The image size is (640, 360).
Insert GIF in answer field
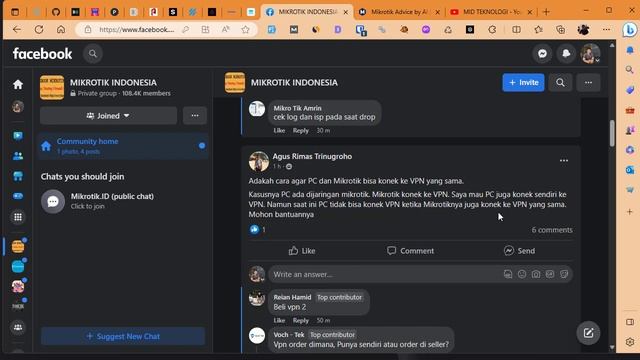[550, 274]
